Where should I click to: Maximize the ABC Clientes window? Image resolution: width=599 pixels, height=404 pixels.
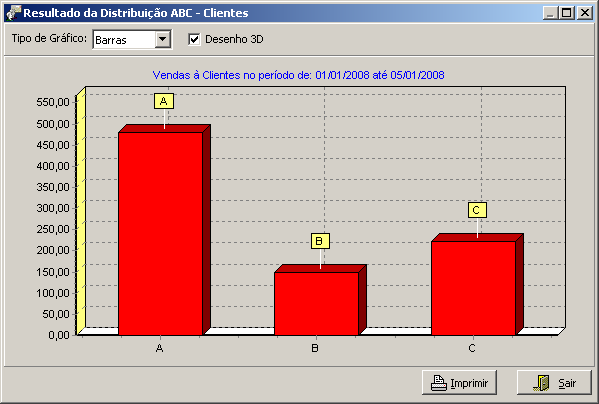pos(567,13)
